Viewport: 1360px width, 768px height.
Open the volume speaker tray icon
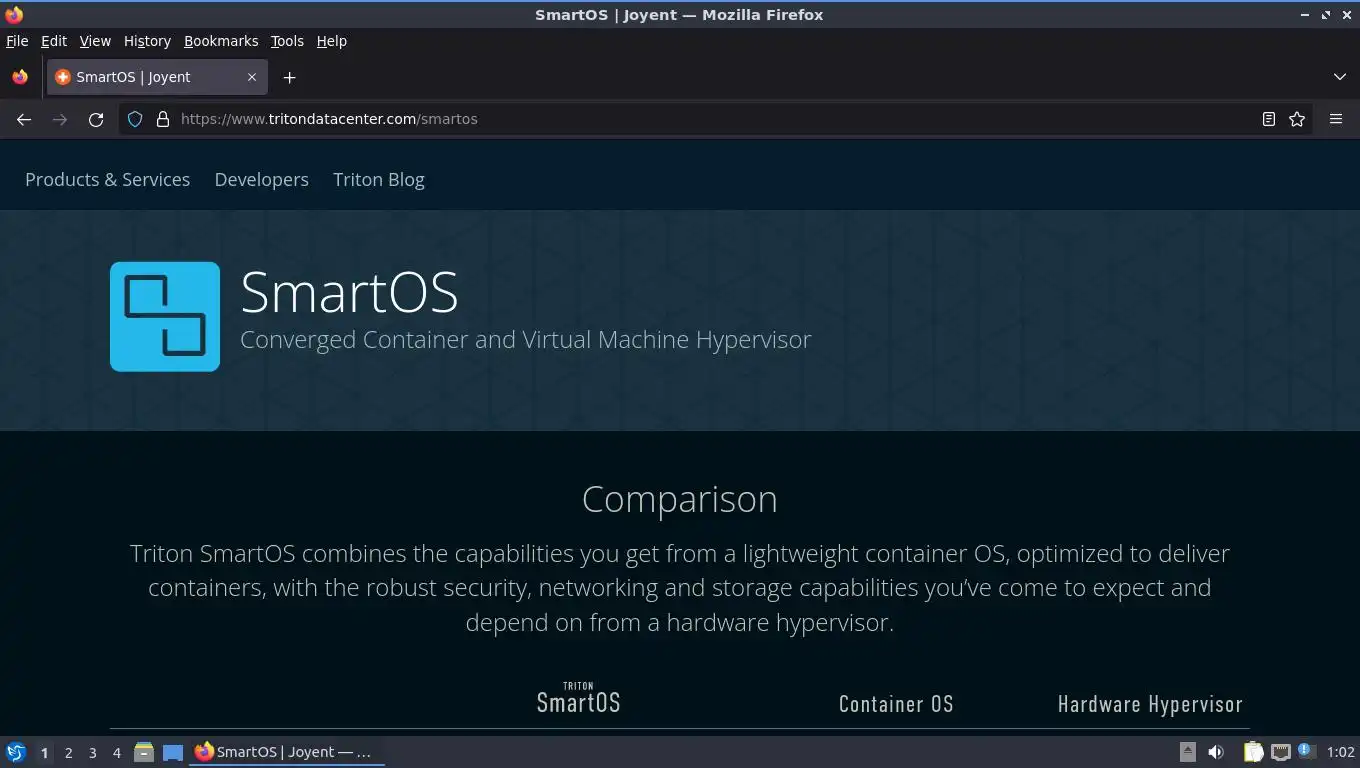coord(1216,752)
